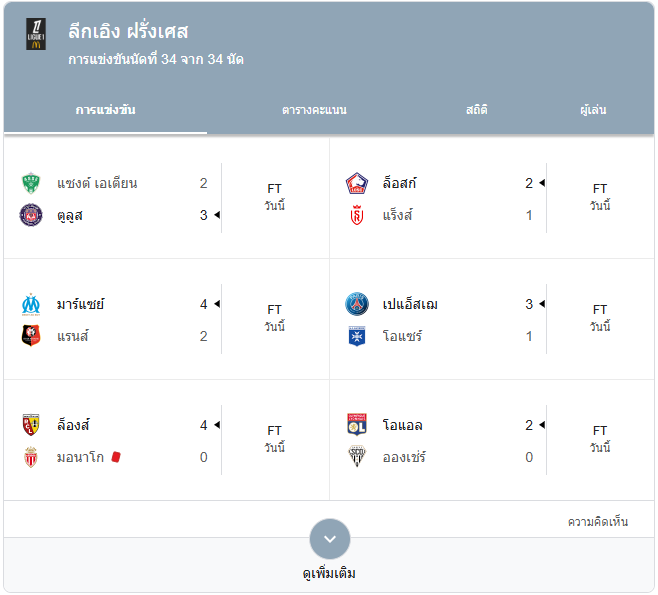The image size is (658, 595).
Task: Click the Monaco crest icon
Action: click(31, 457)
